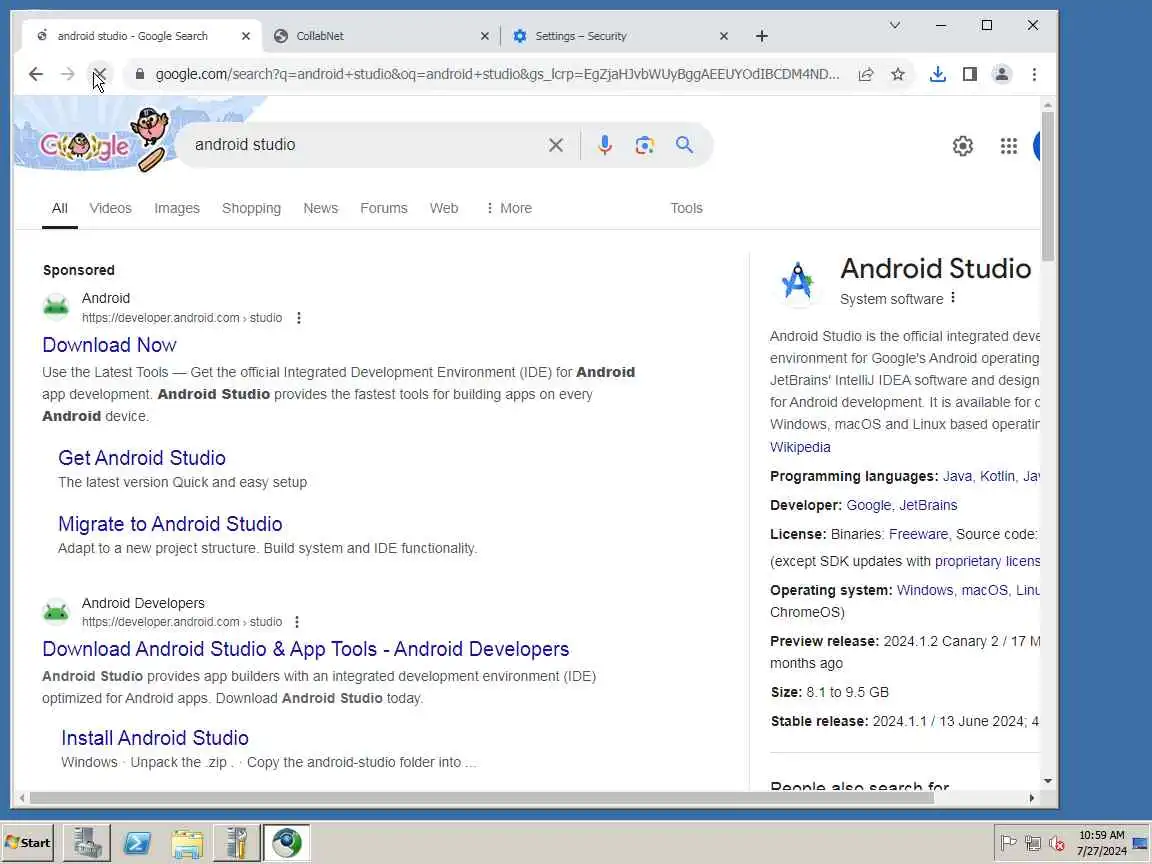Click the scroll down arrow

tap(1048, 781)
